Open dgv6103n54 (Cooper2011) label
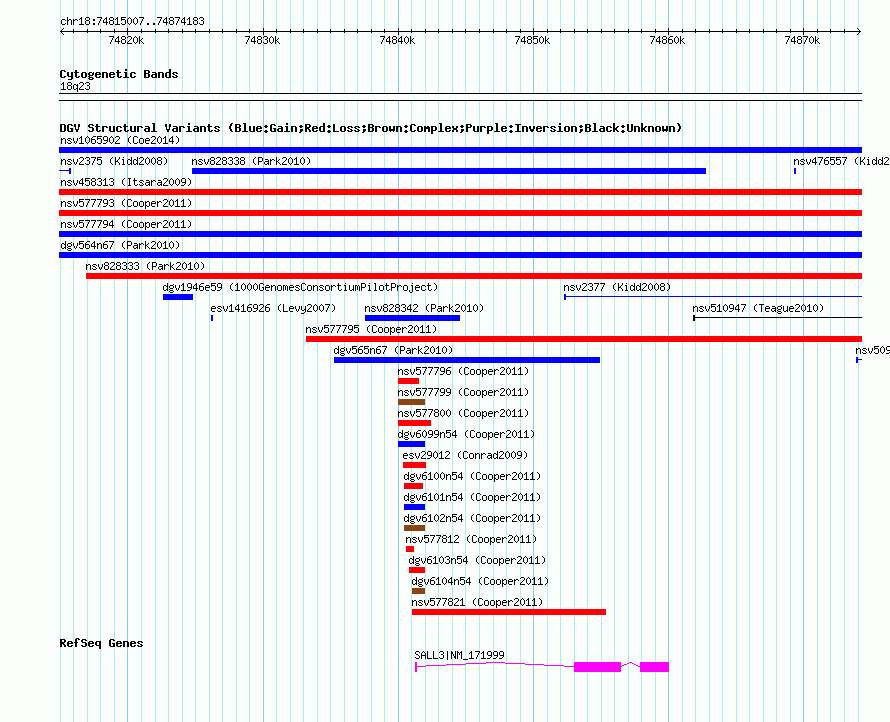The image size is (890, 722). click(x=477, y=560)
